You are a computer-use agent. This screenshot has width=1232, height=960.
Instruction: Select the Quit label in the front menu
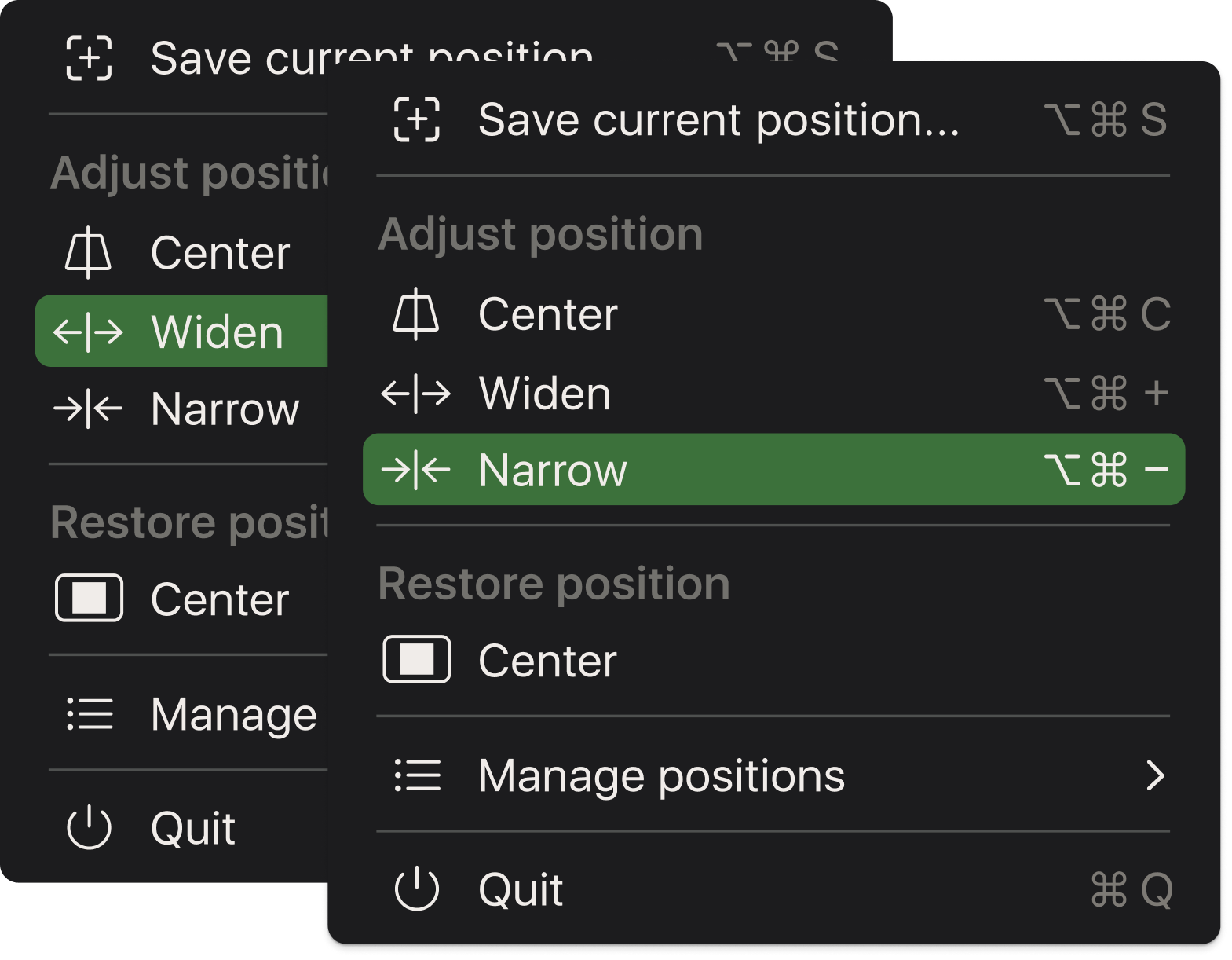[521, 889]
